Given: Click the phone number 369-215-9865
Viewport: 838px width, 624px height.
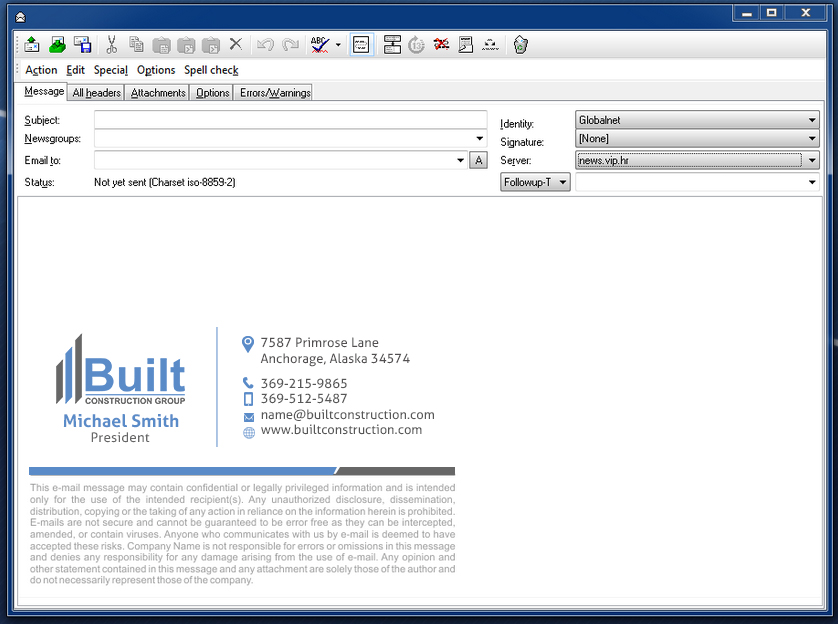Looking at the screenshot, I should click(304, 384).
